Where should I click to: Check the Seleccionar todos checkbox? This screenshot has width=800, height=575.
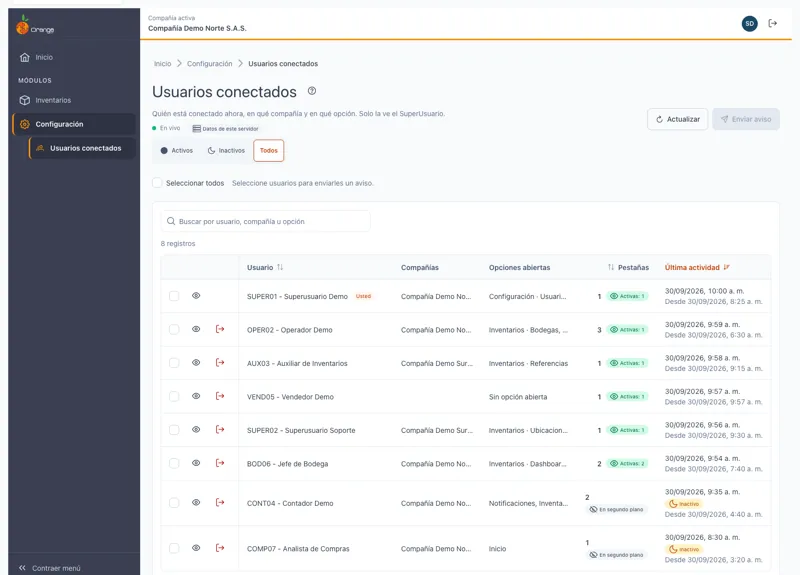[157, 183]
